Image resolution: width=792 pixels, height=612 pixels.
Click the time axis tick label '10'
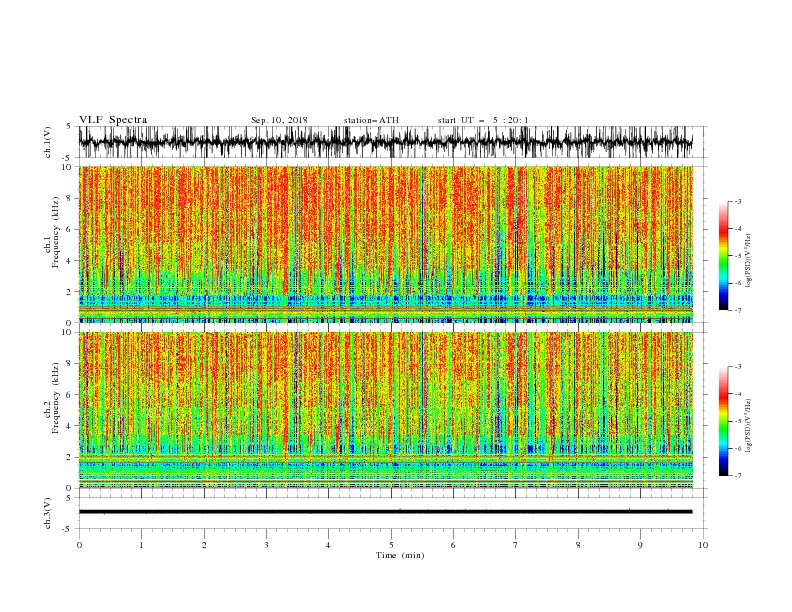(703, 545)
